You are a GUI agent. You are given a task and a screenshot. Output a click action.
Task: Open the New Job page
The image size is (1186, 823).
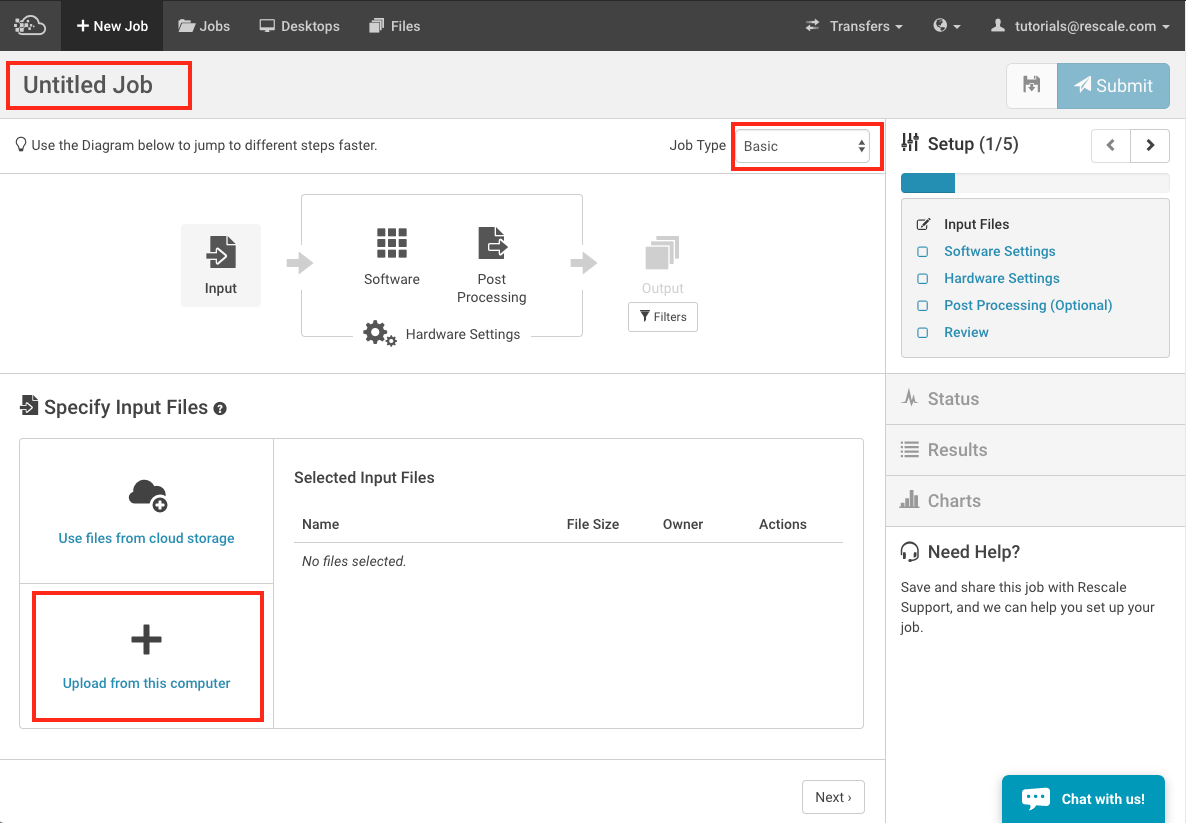tap(112, 26)
